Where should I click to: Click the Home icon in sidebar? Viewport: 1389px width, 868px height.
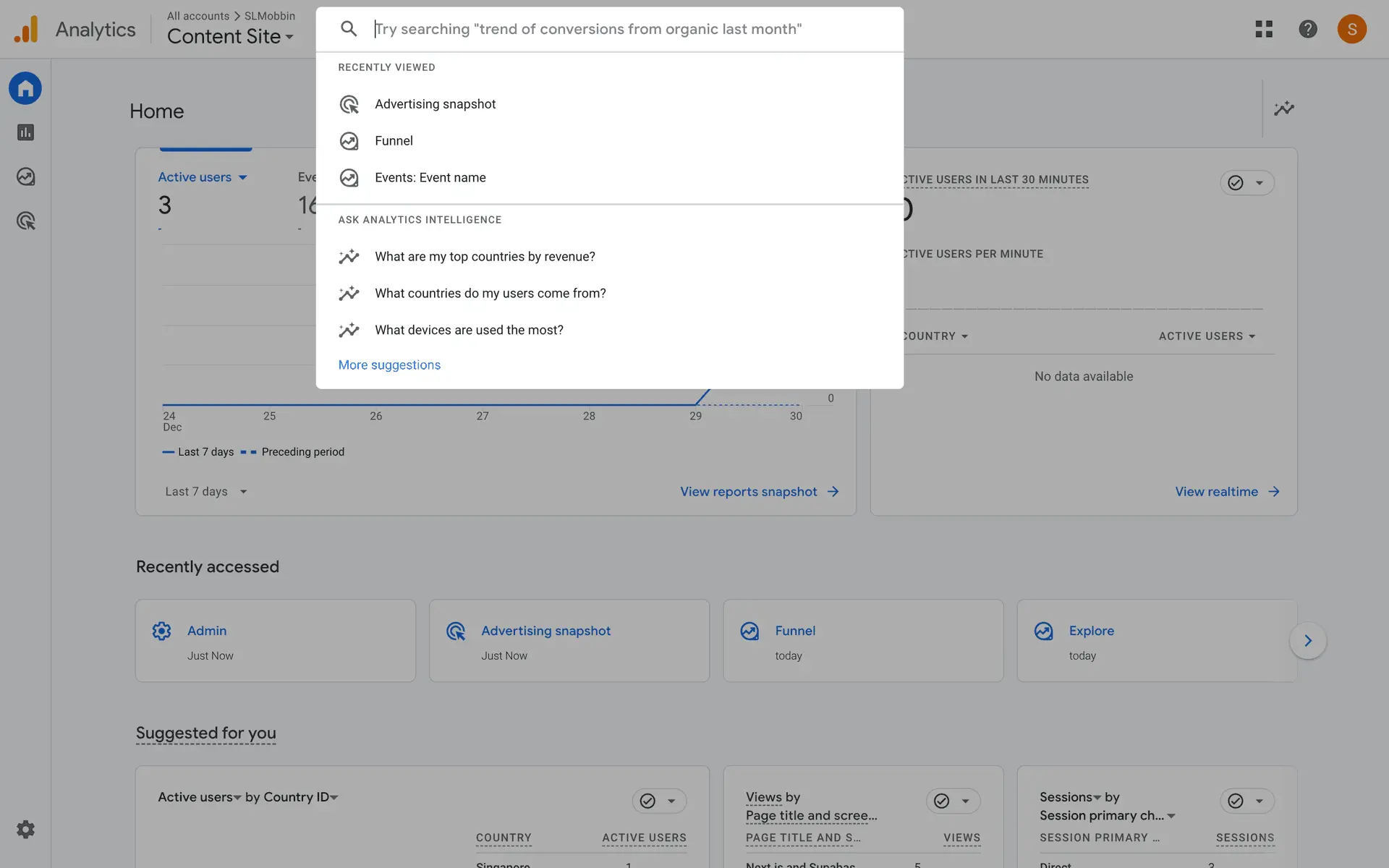[x=25, y=88]
